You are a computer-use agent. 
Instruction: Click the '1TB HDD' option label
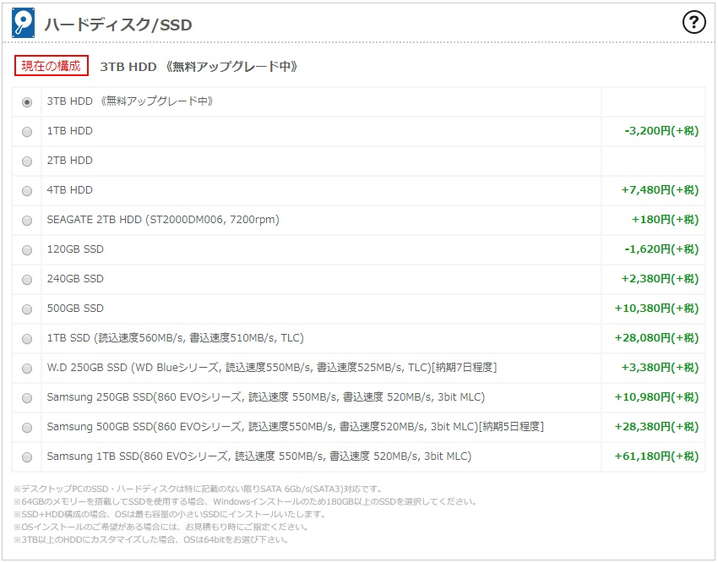[x=70, y=131]
